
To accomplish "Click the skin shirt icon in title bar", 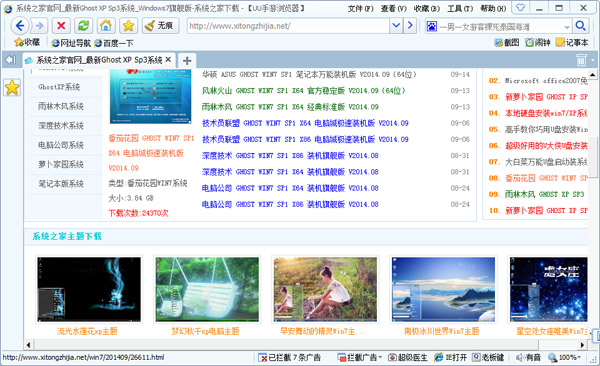I will (520, 8).
